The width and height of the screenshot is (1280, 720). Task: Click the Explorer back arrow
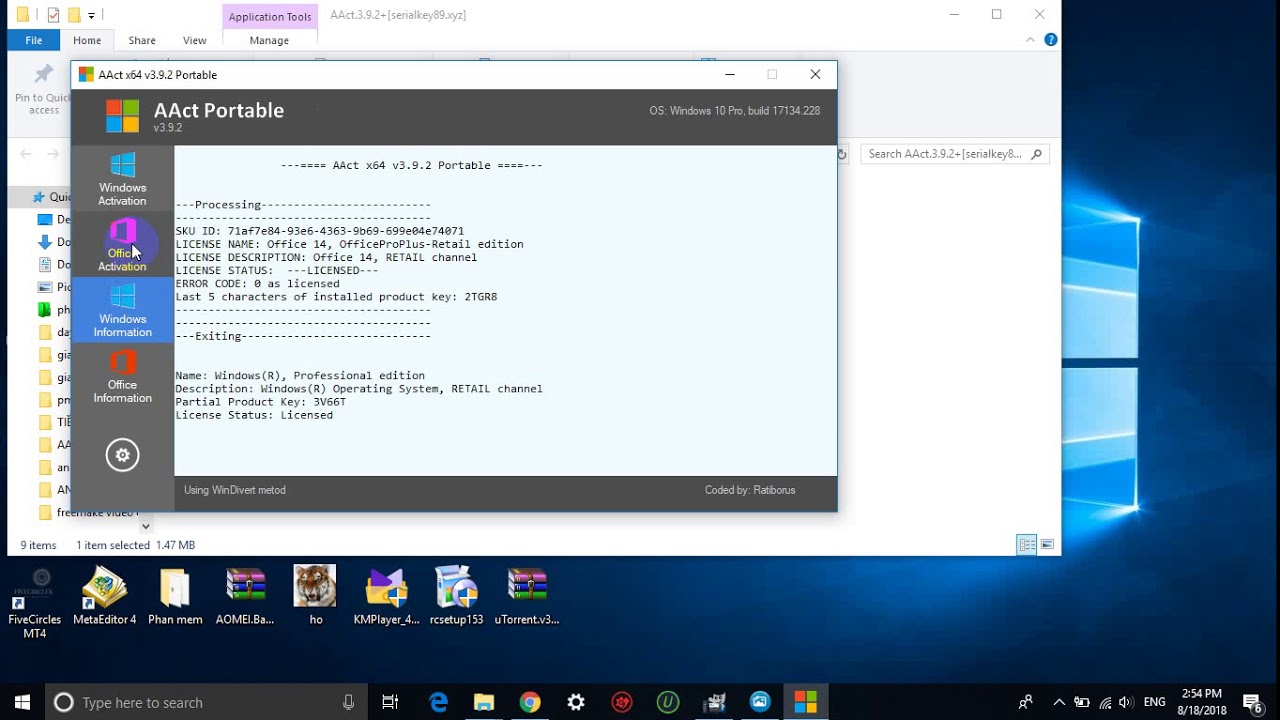pyautogui.click(x=26, y=154)
